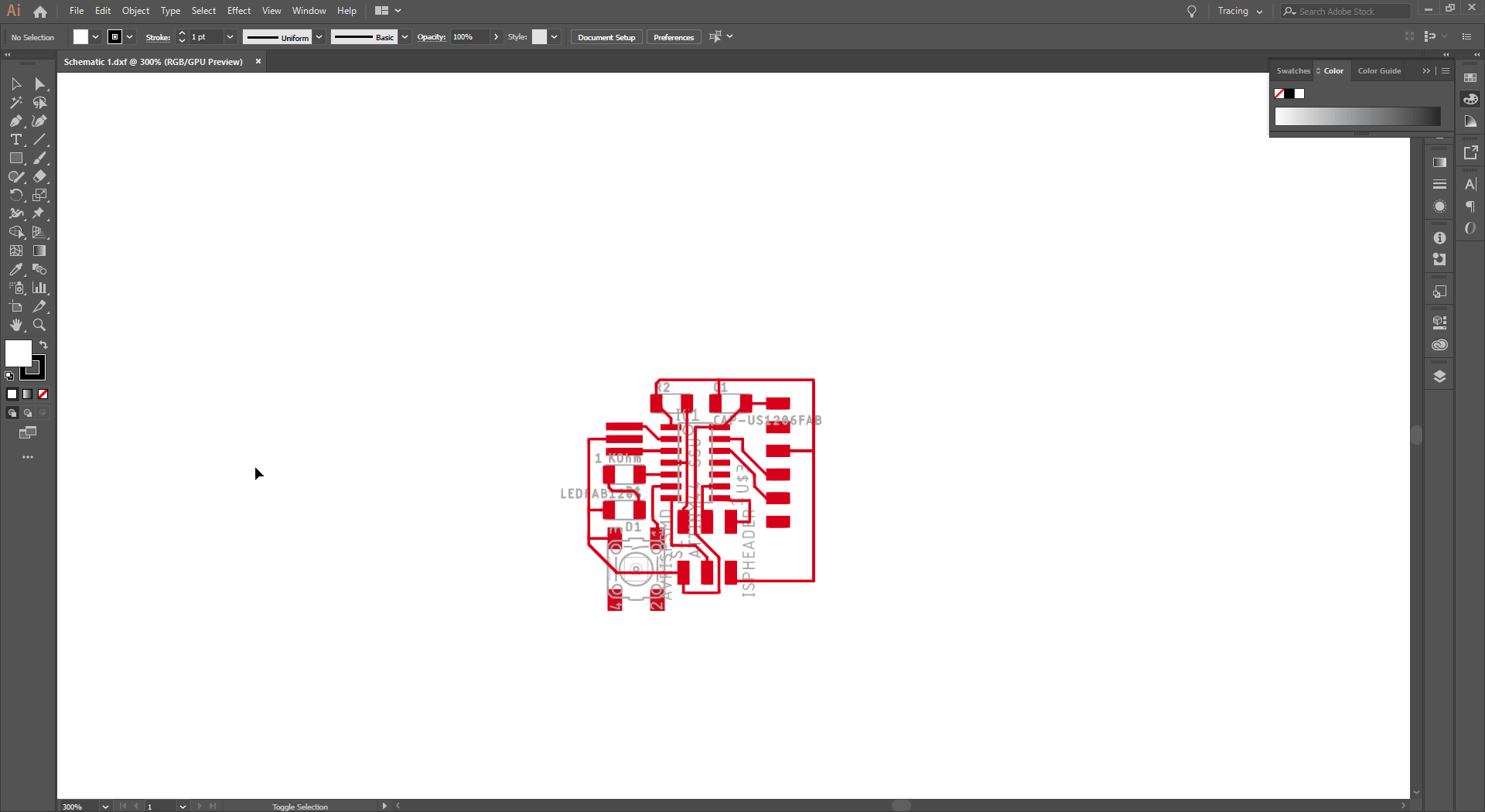Pick the white swatch in Swatches panel

1299,93
